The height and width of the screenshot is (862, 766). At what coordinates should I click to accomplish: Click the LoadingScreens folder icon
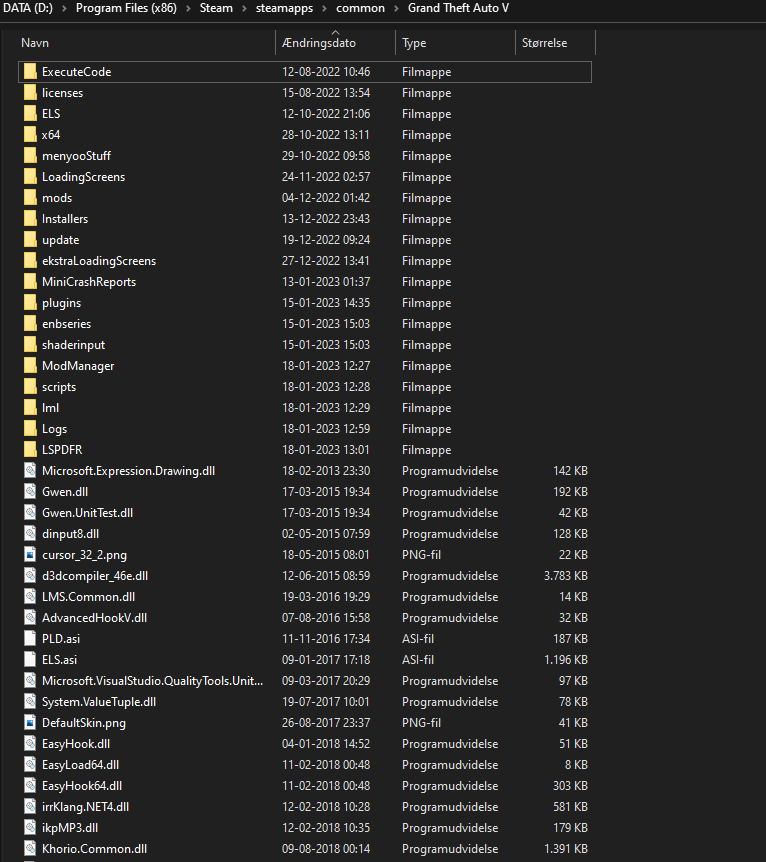(x=30, y=177)
